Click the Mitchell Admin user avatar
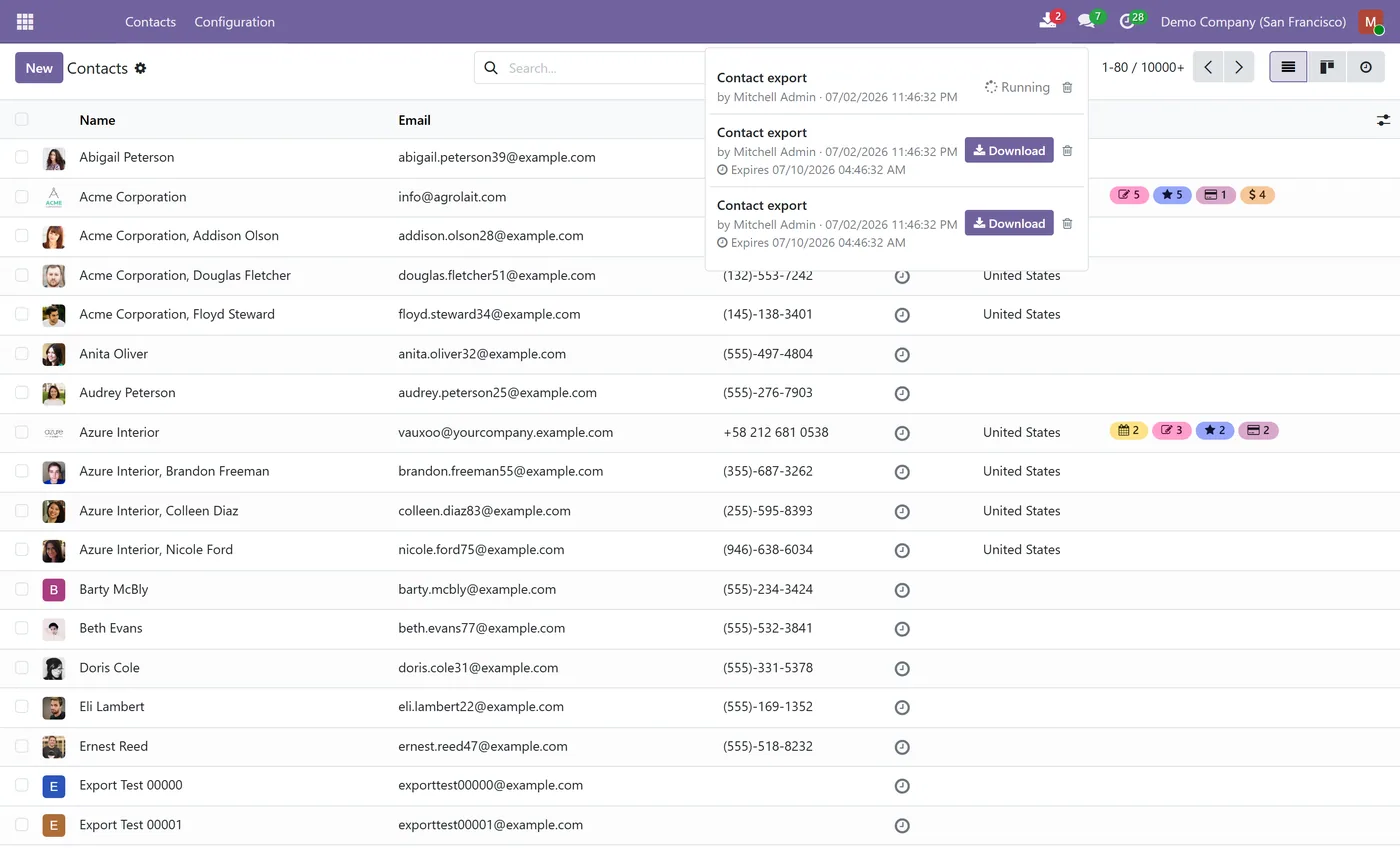 (x=1370, y=22)
